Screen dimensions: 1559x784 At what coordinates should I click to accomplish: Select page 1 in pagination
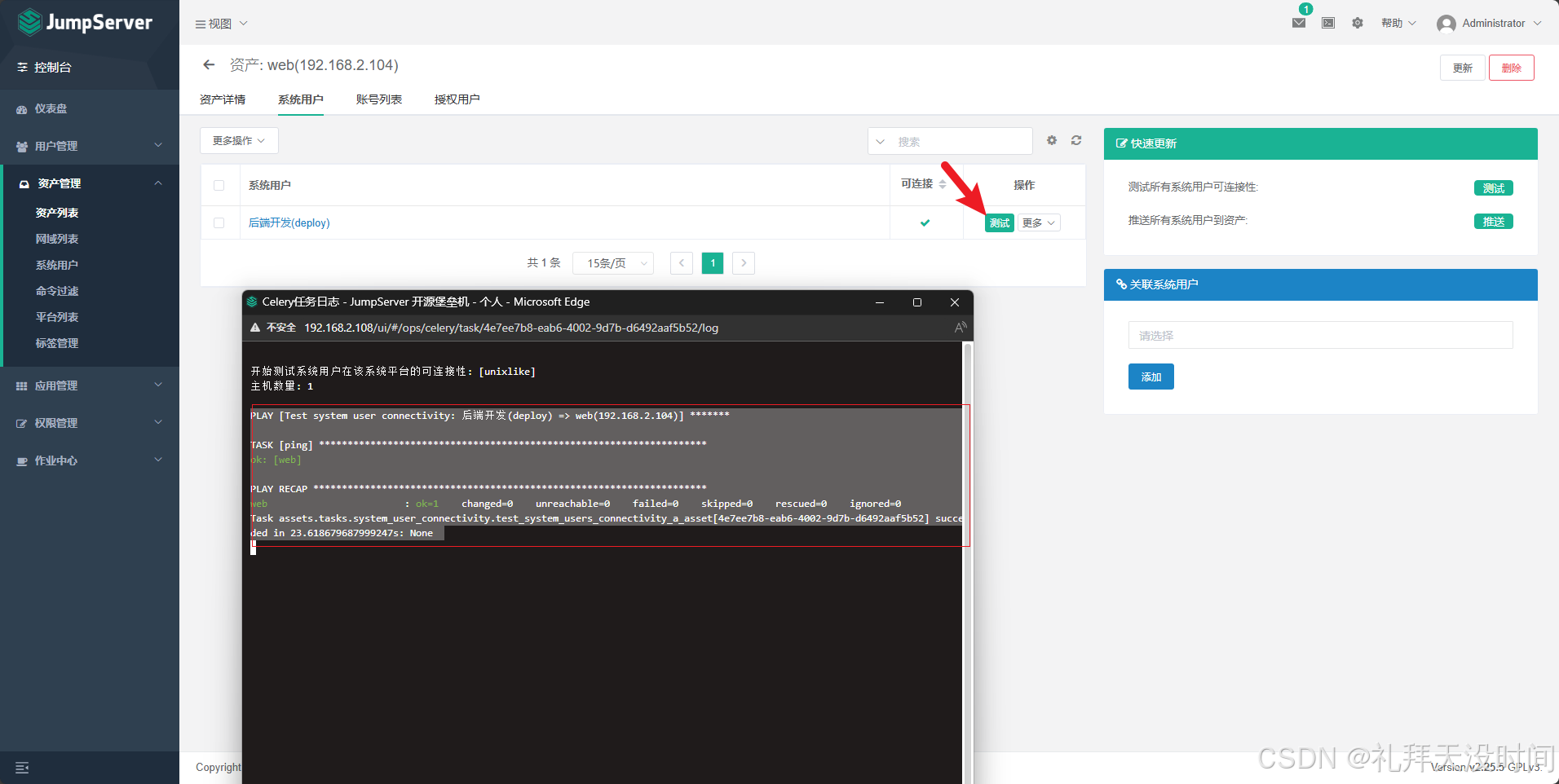713,263
